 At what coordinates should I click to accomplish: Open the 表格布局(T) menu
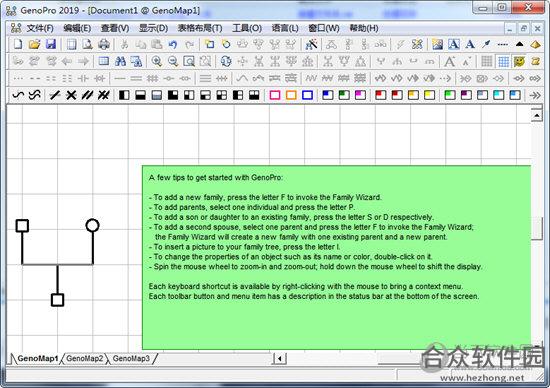(x=200, y=28)
